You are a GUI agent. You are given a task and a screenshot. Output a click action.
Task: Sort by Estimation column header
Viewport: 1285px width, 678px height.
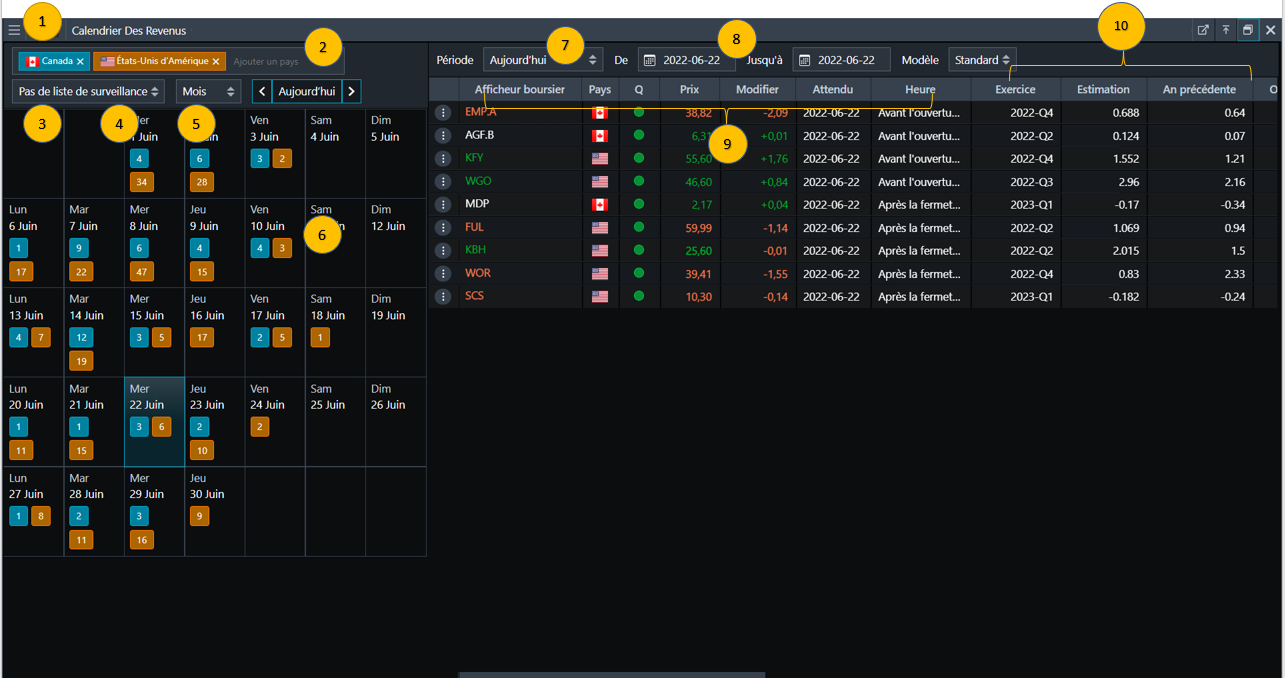1103,90
